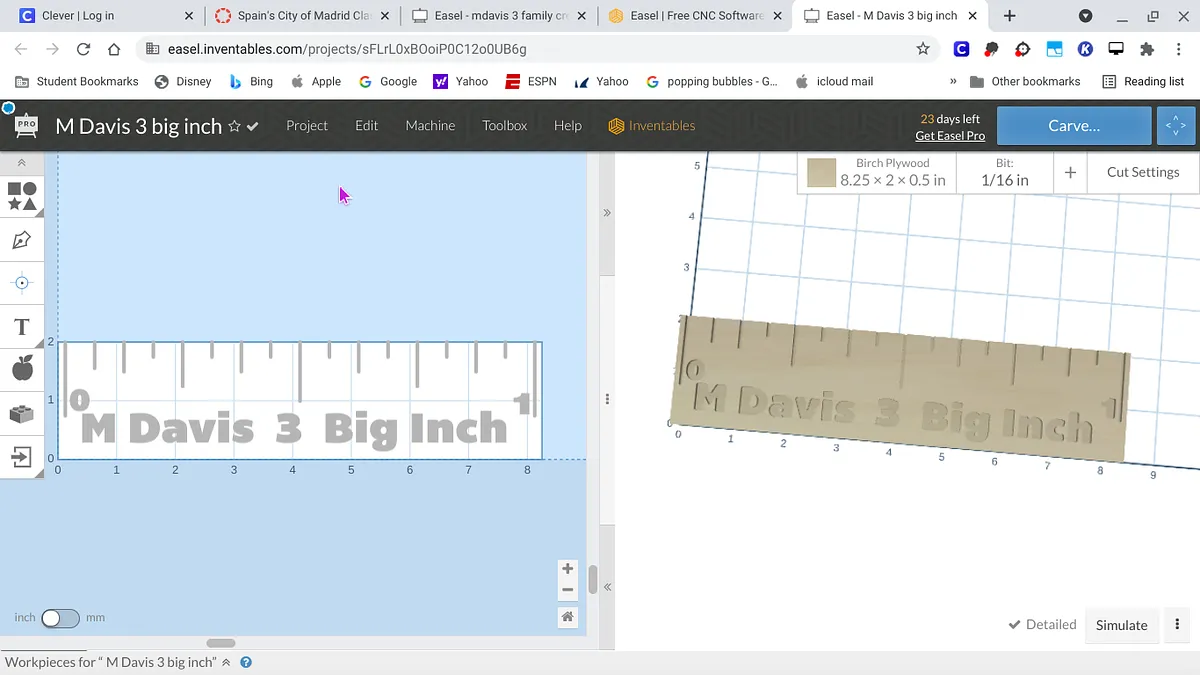The image size is (1200, 675).
Task: Click the blue Carve button
Action: 1073,126
